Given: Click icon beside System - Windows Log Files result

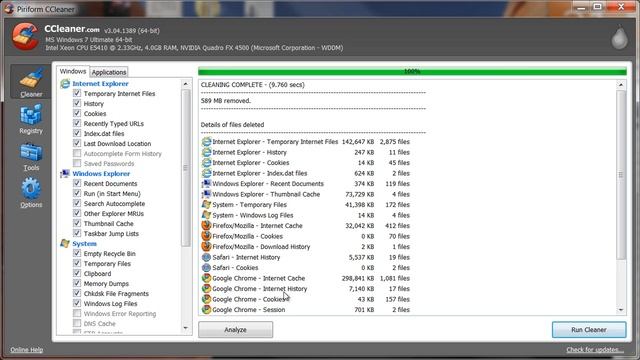Looking at the screenshot, I should pyautogui.click(x=206, y=215).
